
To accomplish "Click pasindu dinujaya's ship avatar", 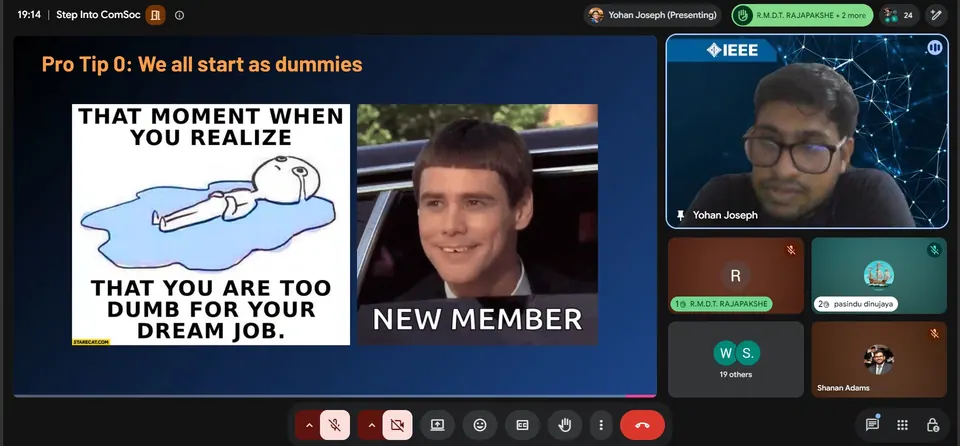I will [x=879, y=274].
